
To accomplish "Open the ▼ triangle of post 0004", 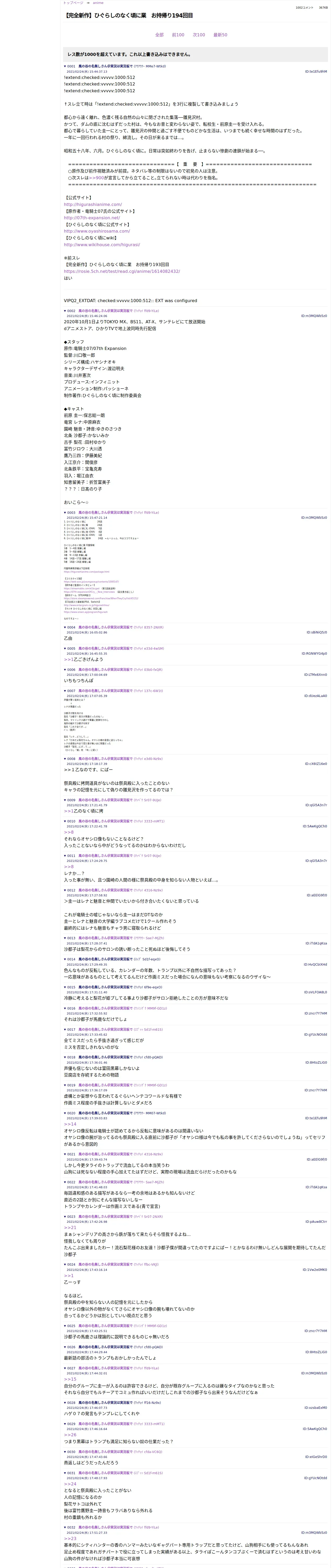I will click(x=65, y=627).
